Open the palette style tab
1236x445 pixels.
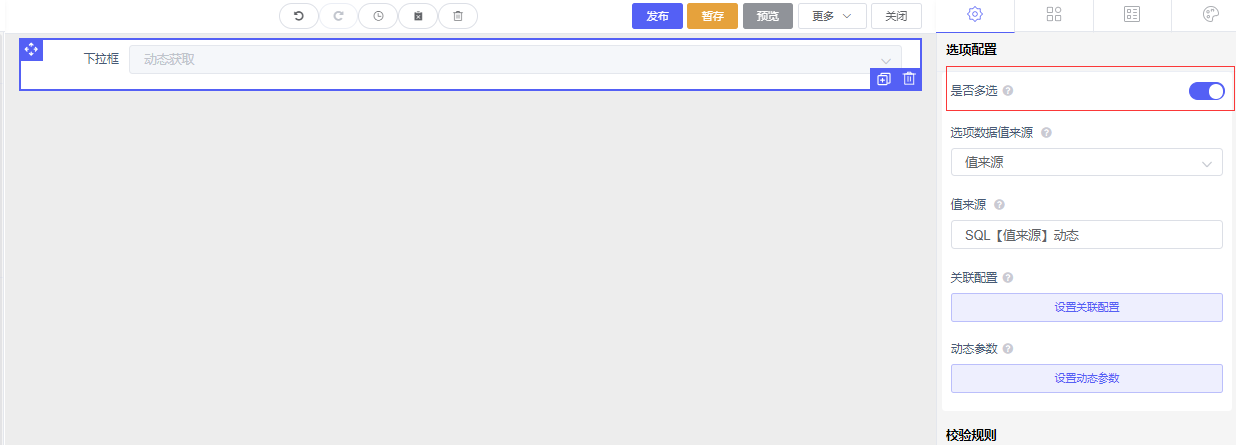1210,14
